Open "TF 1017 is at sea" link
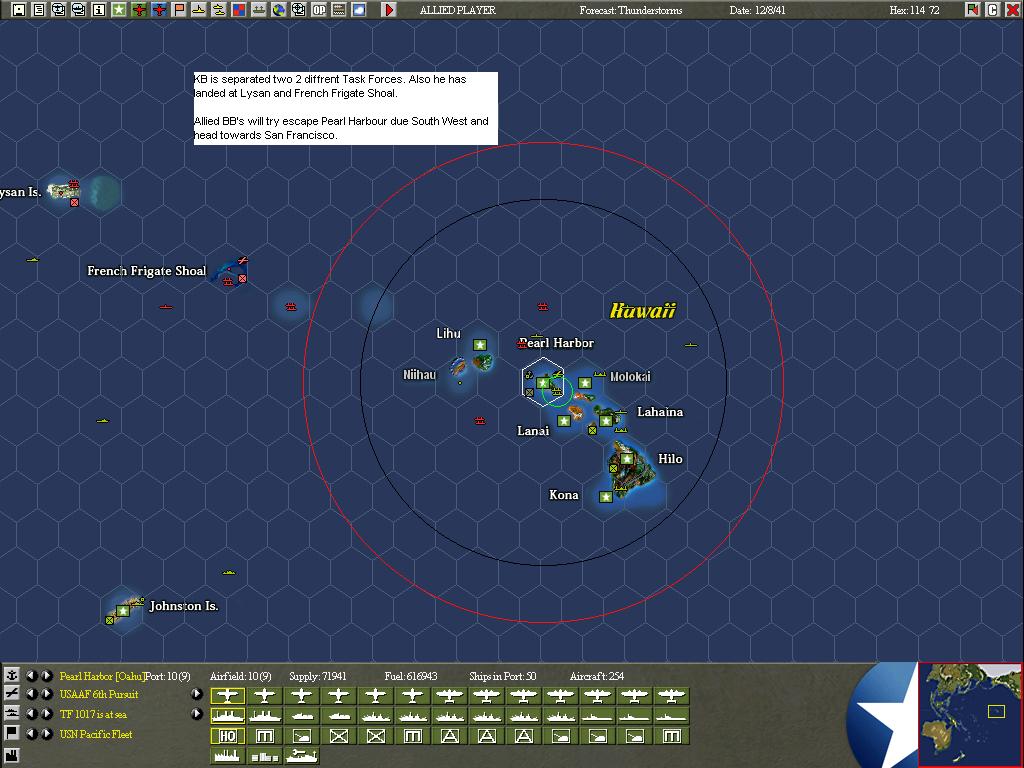The height and width of the screenshot is (768, 1024). click(93, 714)
